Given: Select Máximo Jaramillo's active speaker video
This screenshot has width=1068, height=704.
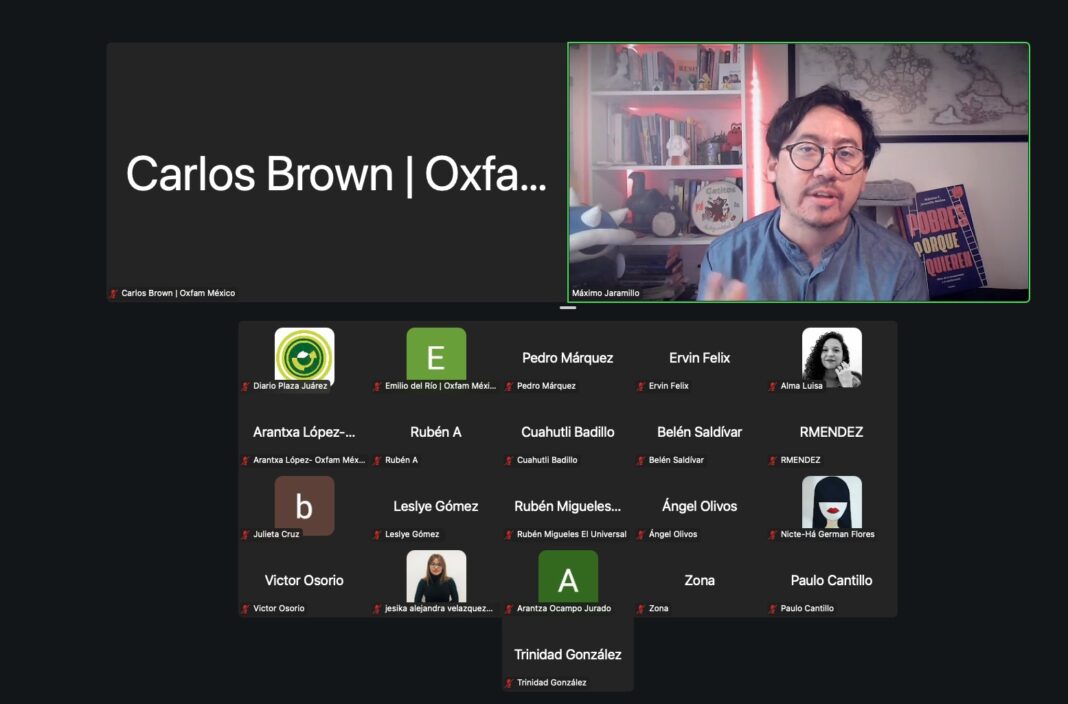Looking at the screenshot, I should point(798,172).
